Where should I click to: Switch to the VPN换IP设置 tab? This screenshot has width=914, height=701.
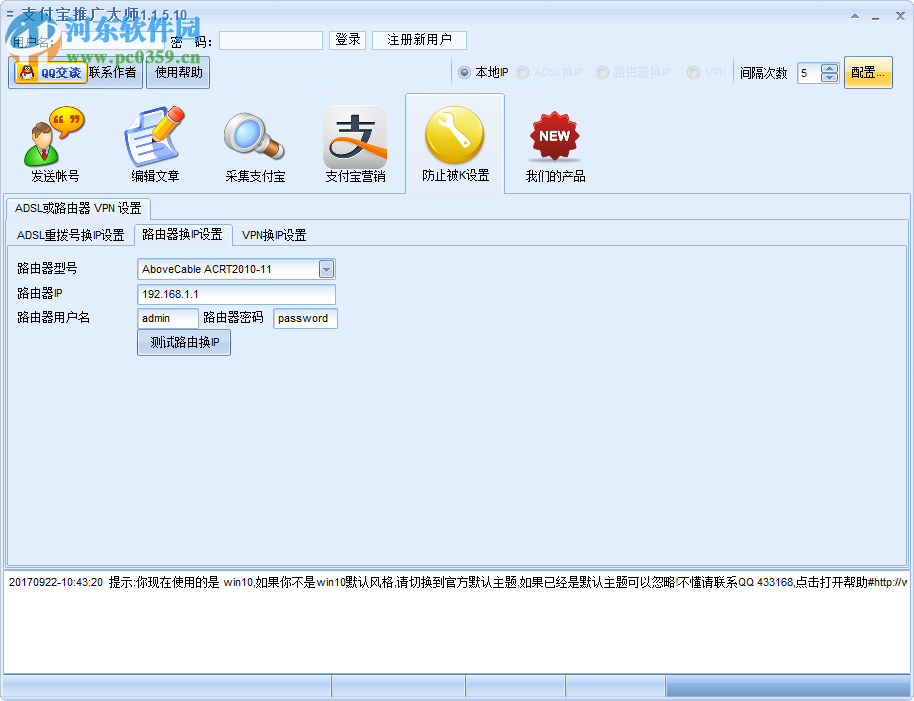pyautogui.click(x=274, y=235)
